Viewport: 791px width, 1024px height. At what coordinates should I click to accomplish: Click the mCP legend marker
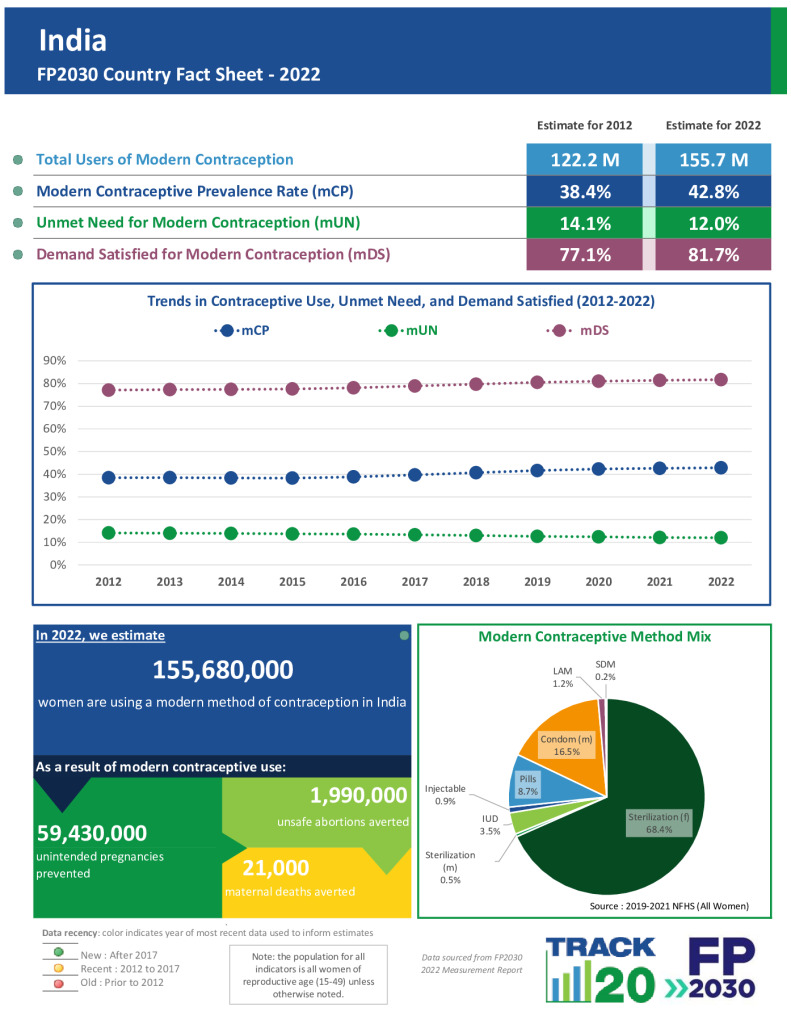point(227,330)
